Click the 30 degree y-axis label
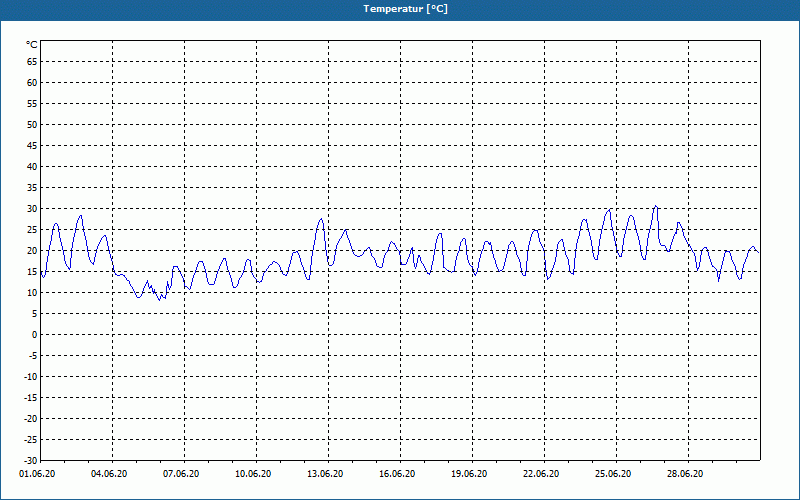 (32, 209)
